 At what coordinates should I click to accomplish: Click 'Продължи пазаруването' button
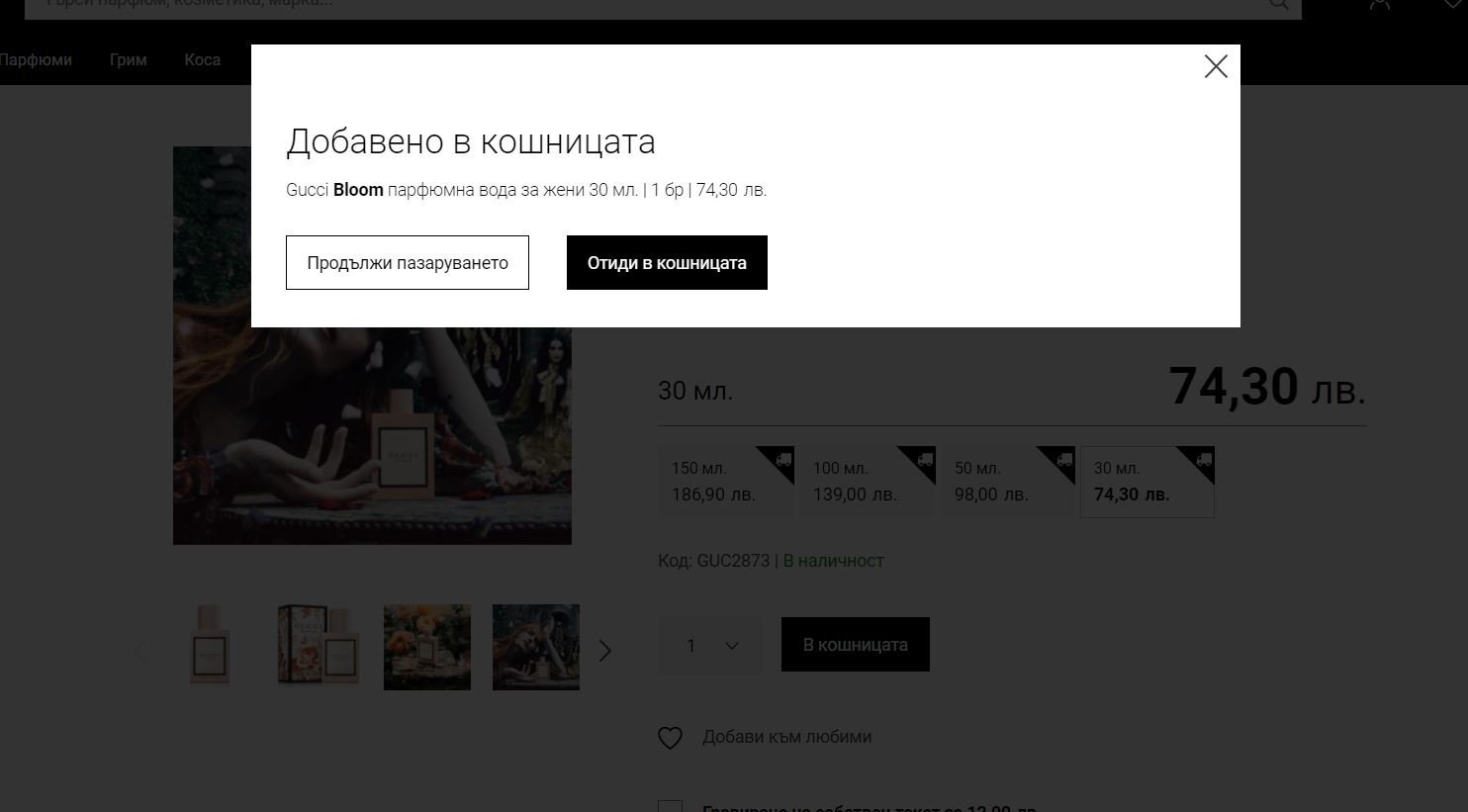(x=407, y=263)
